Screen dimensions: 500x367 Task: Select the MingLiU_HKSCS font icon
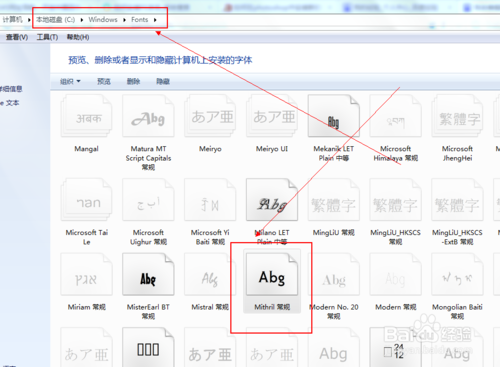pyautogui.click(x=395, y=200)
